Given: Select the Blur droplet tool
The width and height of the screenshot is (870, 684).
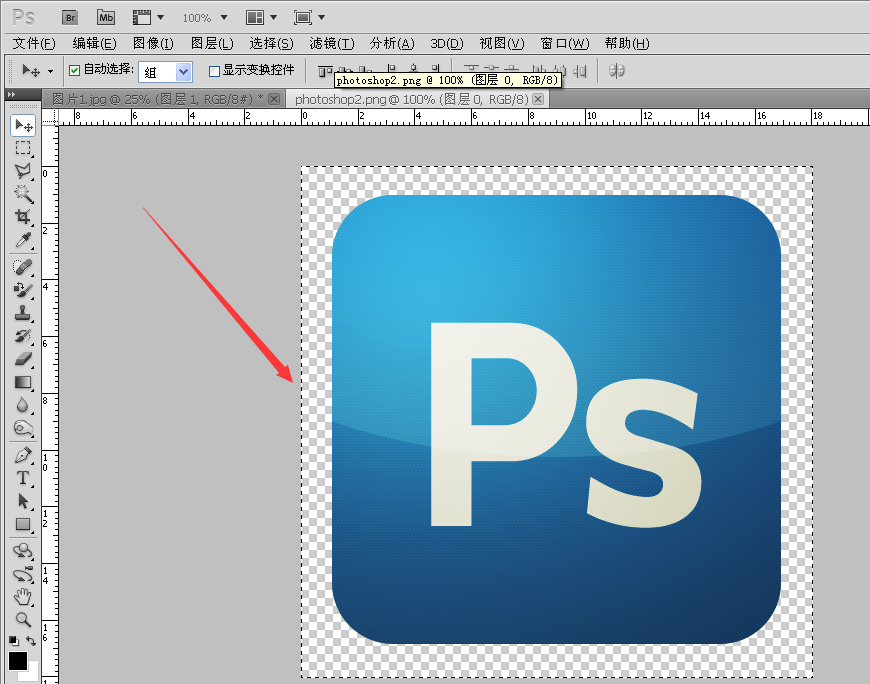Looking at the screenshot, I should [x=23, y=405].
